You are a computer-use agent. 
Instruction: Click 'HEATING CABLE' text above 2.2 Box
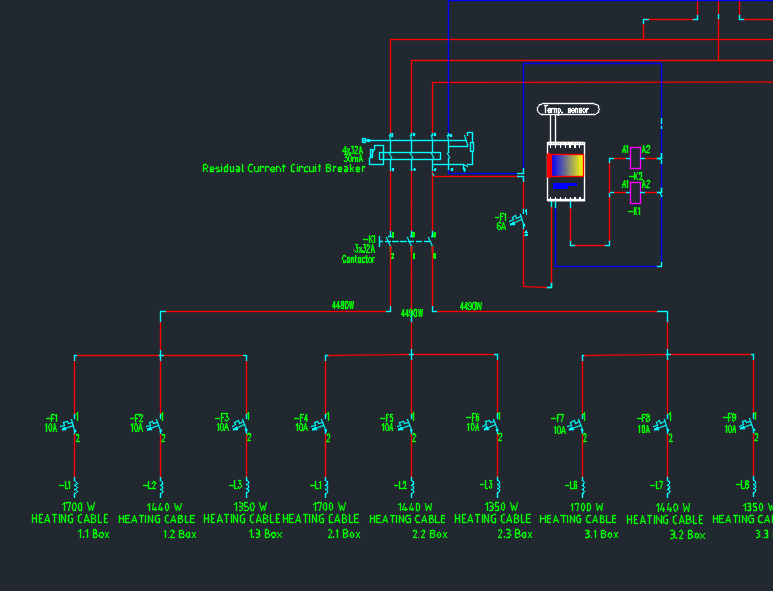coord(407,520)
